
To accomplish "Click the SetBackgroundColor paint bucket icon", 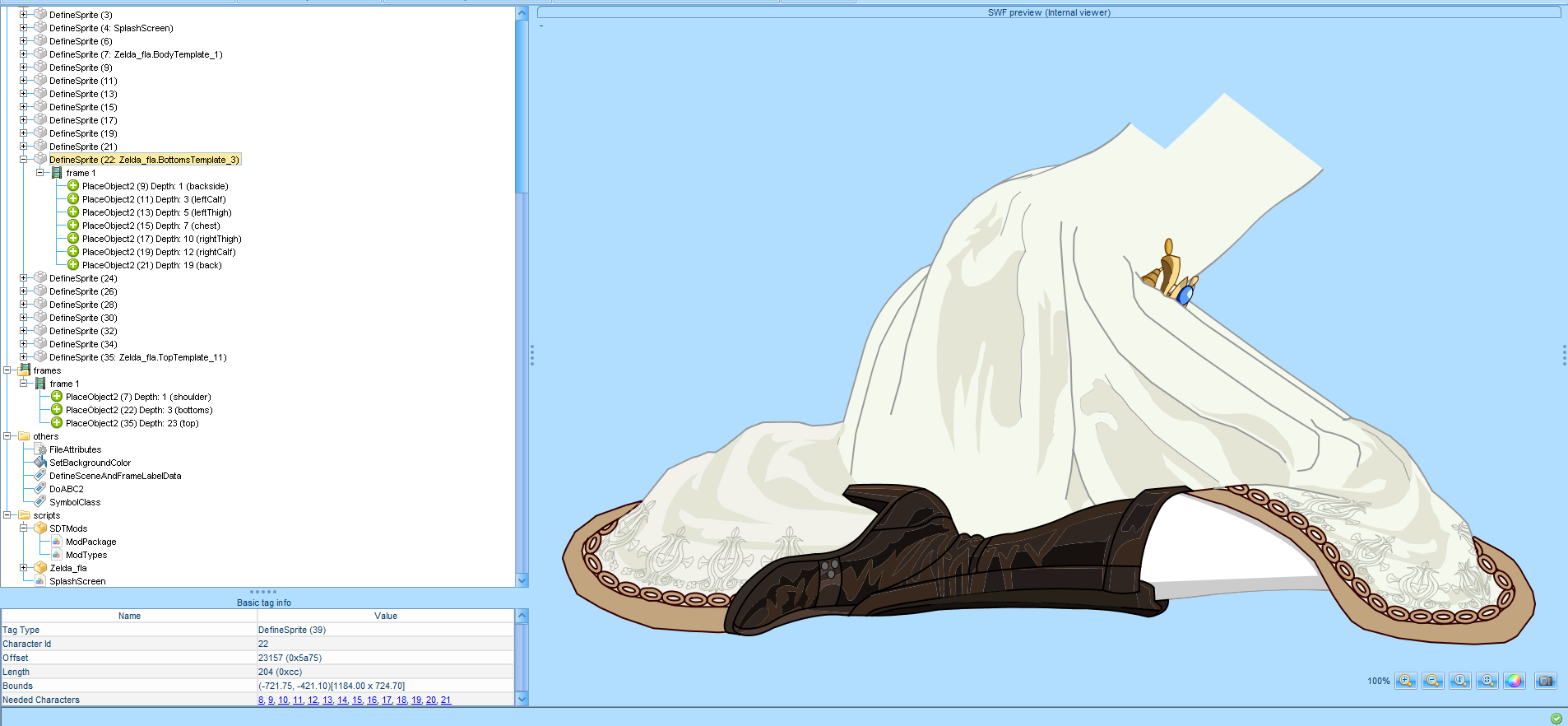I will [x=40, y=463].
